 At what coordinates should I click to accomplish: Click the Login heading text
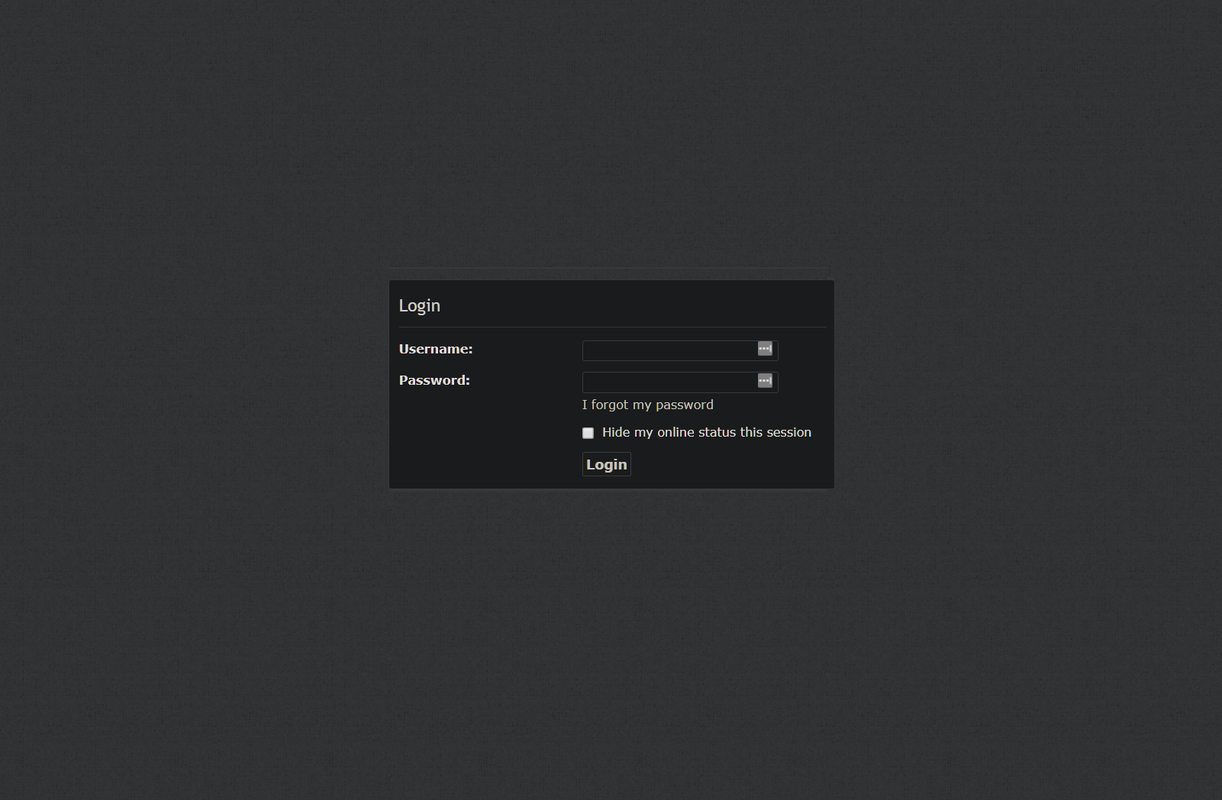click(x=420, y=306)
